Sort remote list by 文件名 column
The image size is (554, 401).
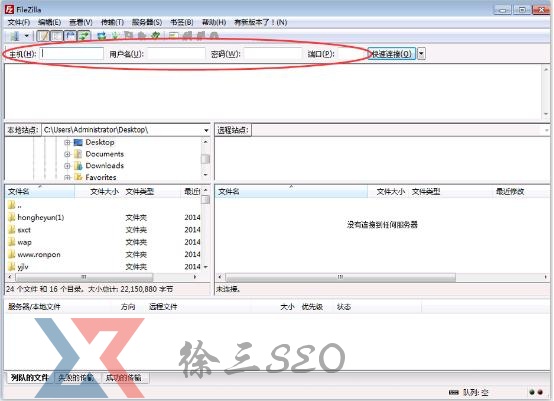[291, 192]
